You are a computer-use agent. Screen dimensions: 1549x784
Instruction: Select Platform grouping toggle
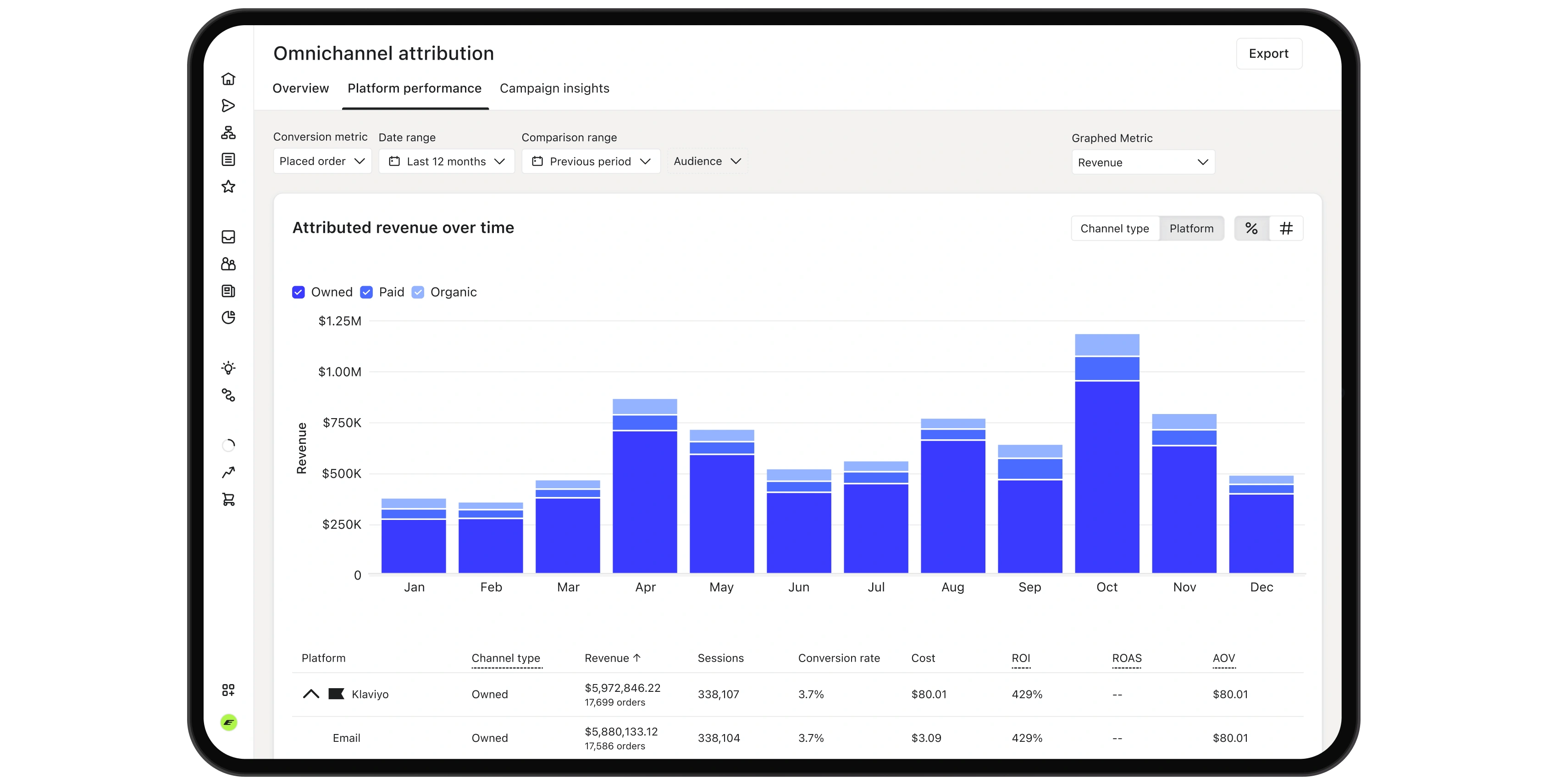coord(1191,228)
